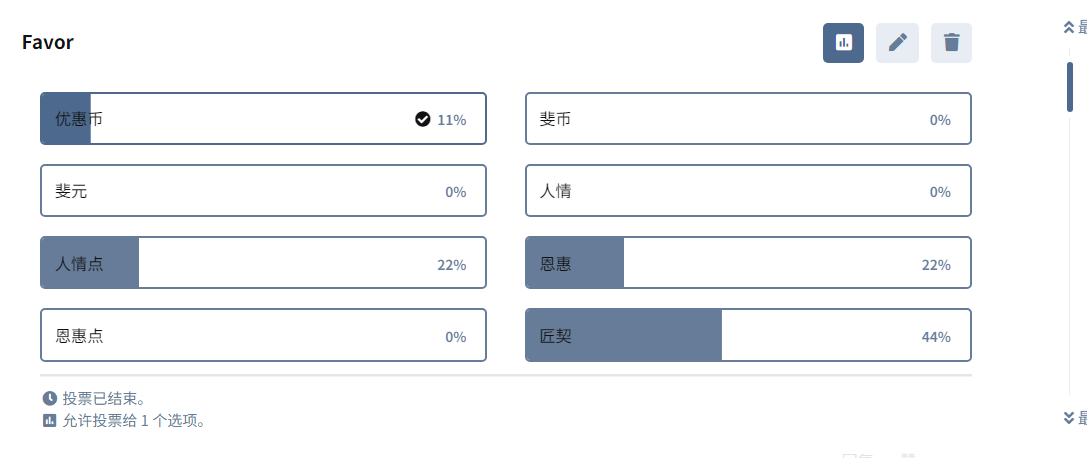Jump to top with double-up chevron
The height and width of the screenshot is (458, 1087).
[1069, 28]
